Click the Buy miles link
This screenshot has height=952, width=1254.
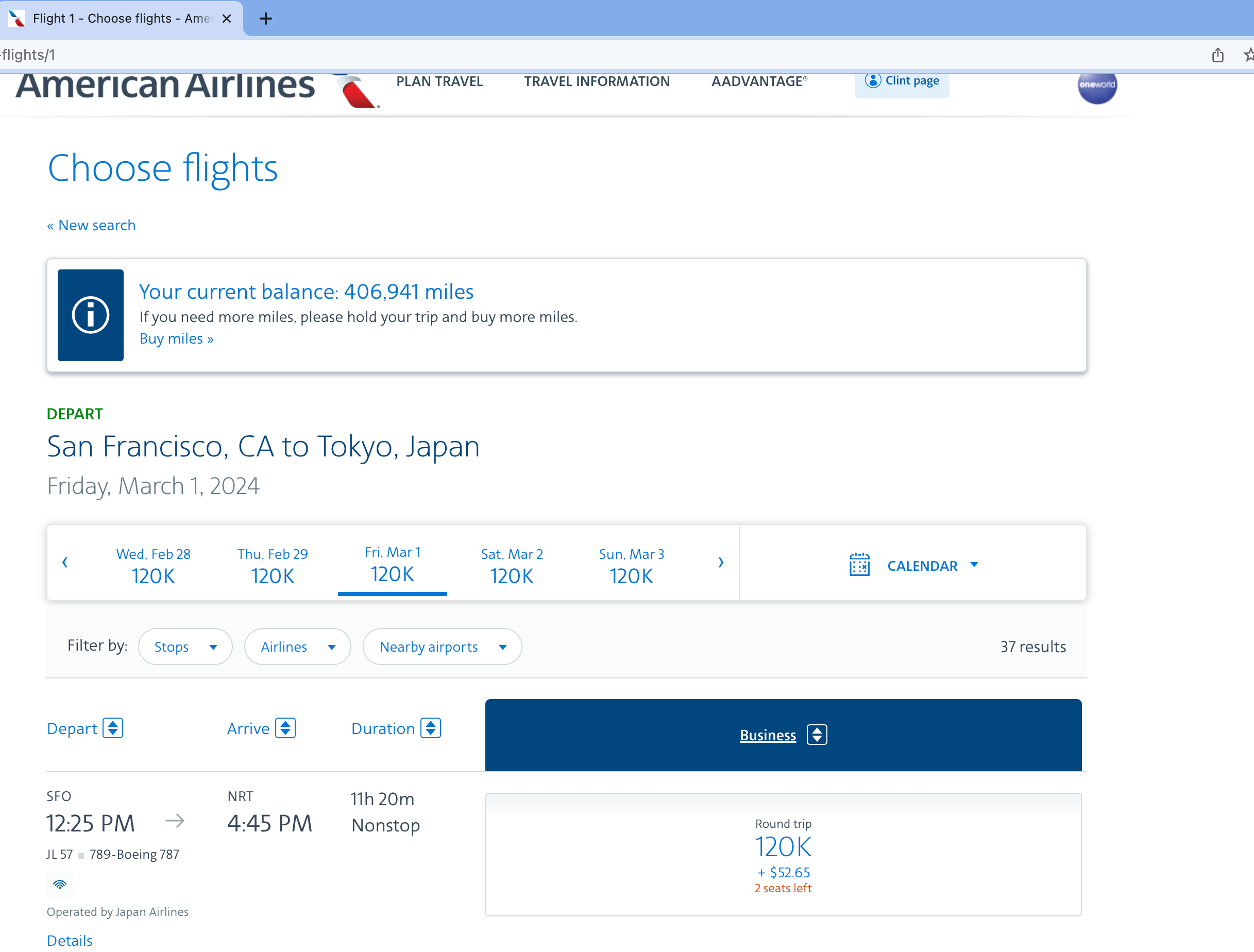176,338
